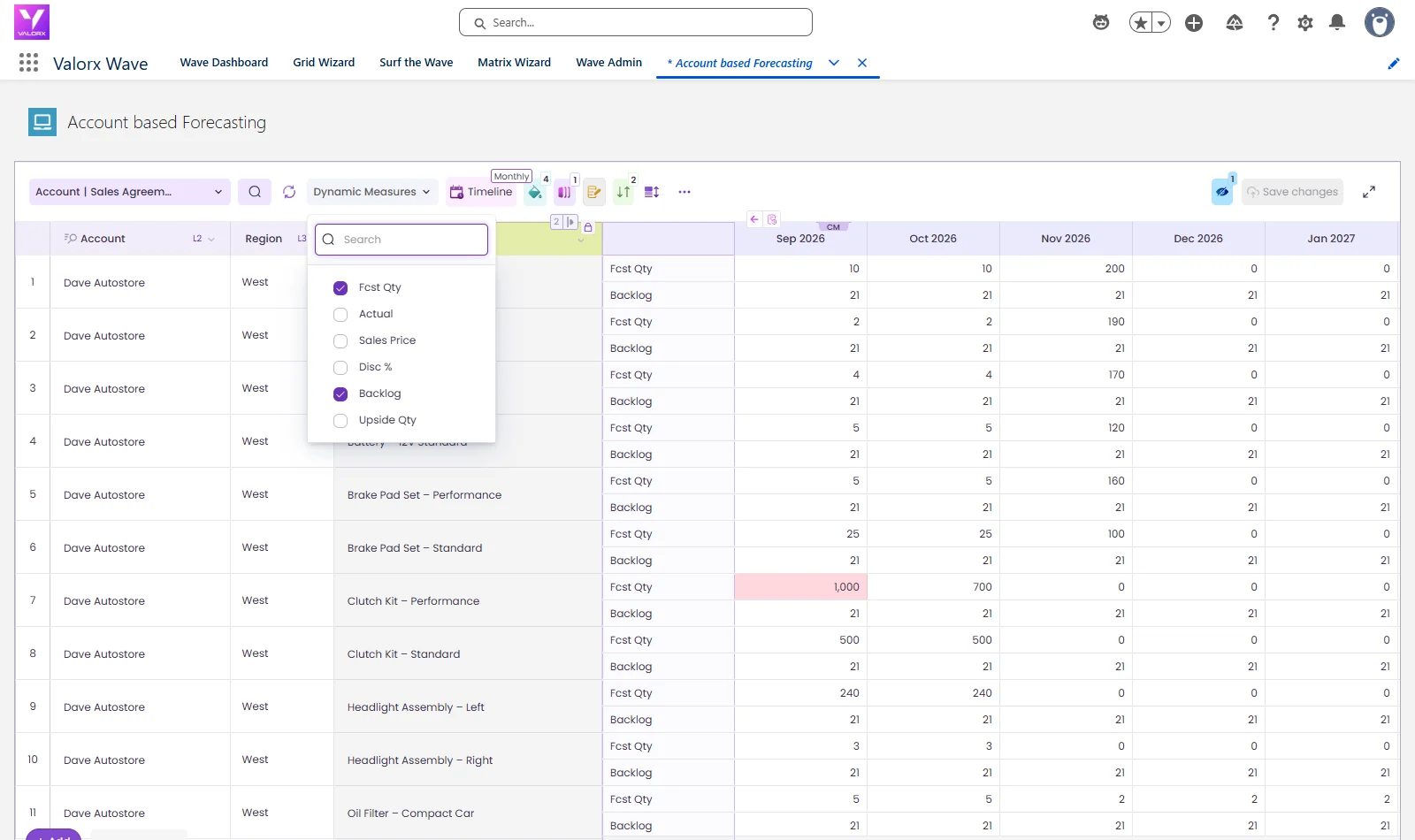Check the Sales Price measure

pyautogui.click(x=340, y=340)
